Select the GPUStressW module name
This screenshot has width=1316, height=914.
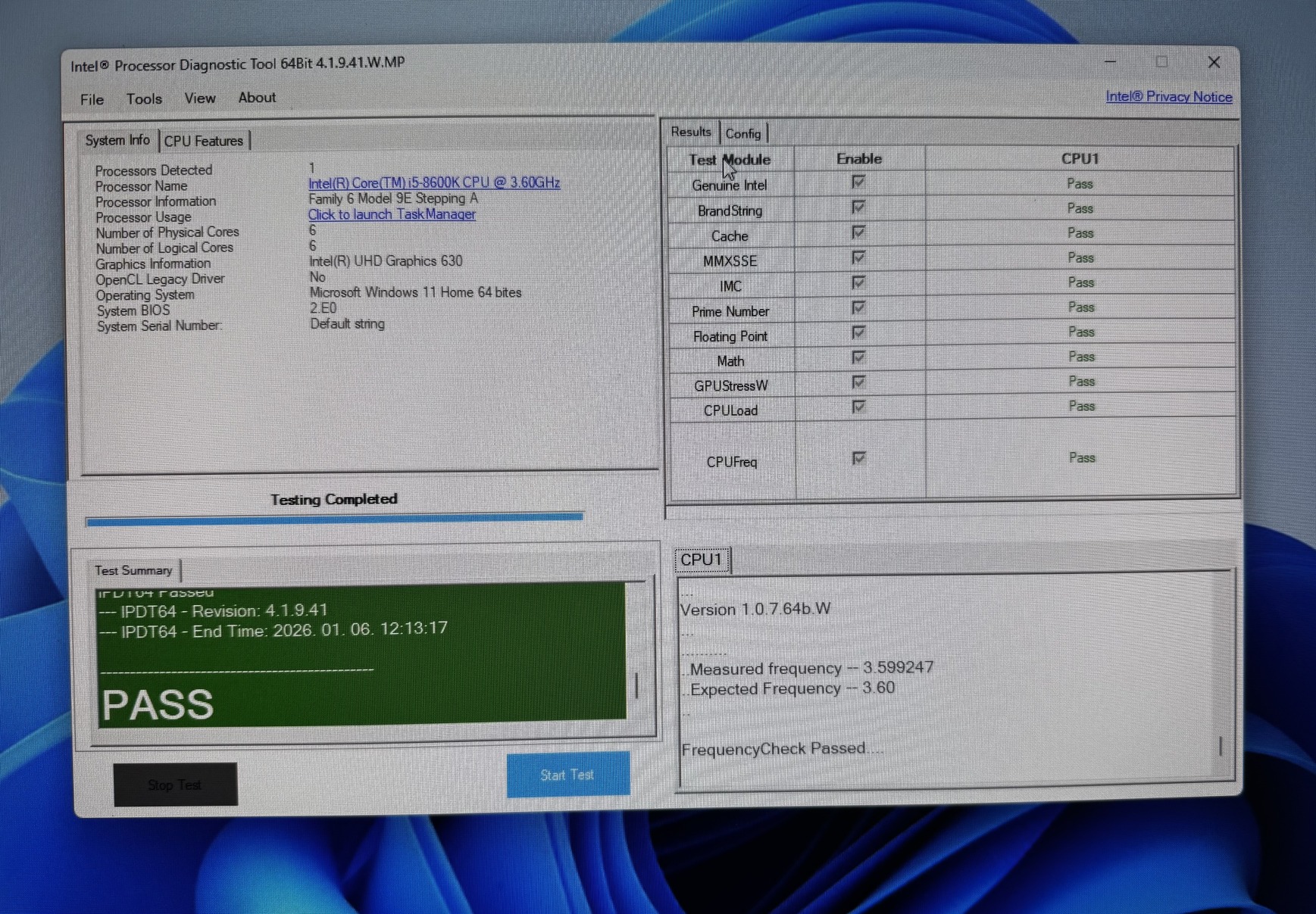(731, 386)
